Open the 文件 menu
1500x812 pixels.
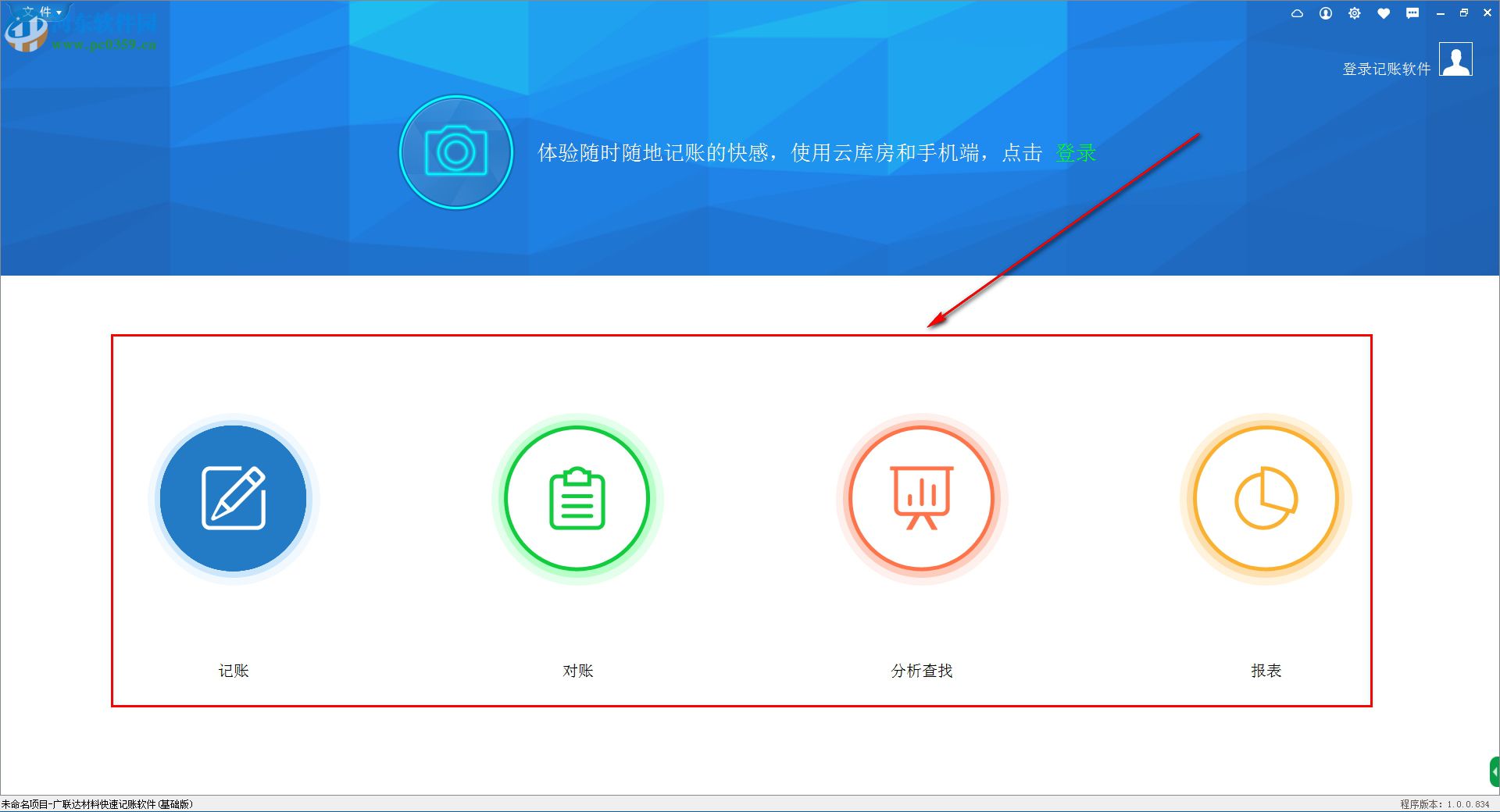click(x=35, y=12)
